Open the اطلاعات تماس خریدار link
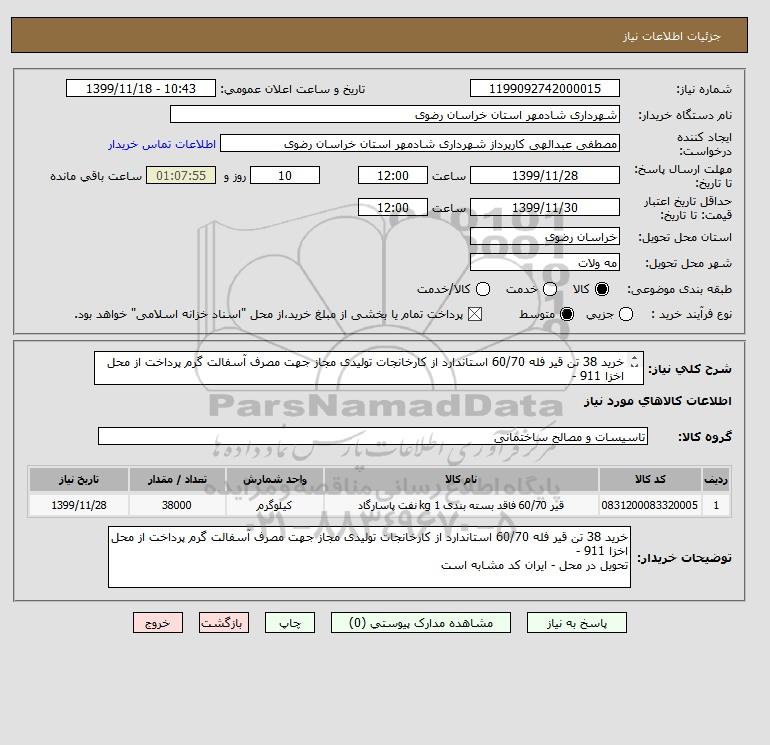 point(162,144)
